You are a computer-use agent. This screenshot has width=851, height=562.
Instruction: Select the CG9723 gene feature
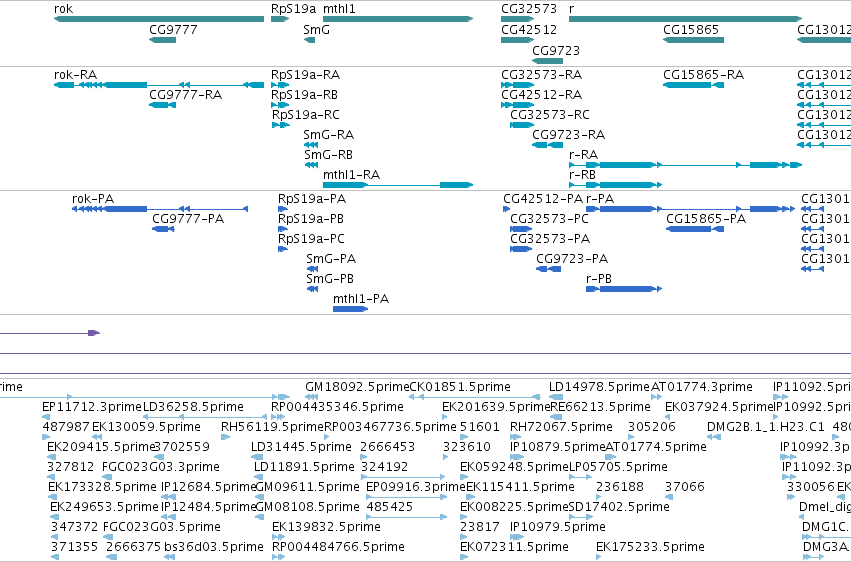547,60
